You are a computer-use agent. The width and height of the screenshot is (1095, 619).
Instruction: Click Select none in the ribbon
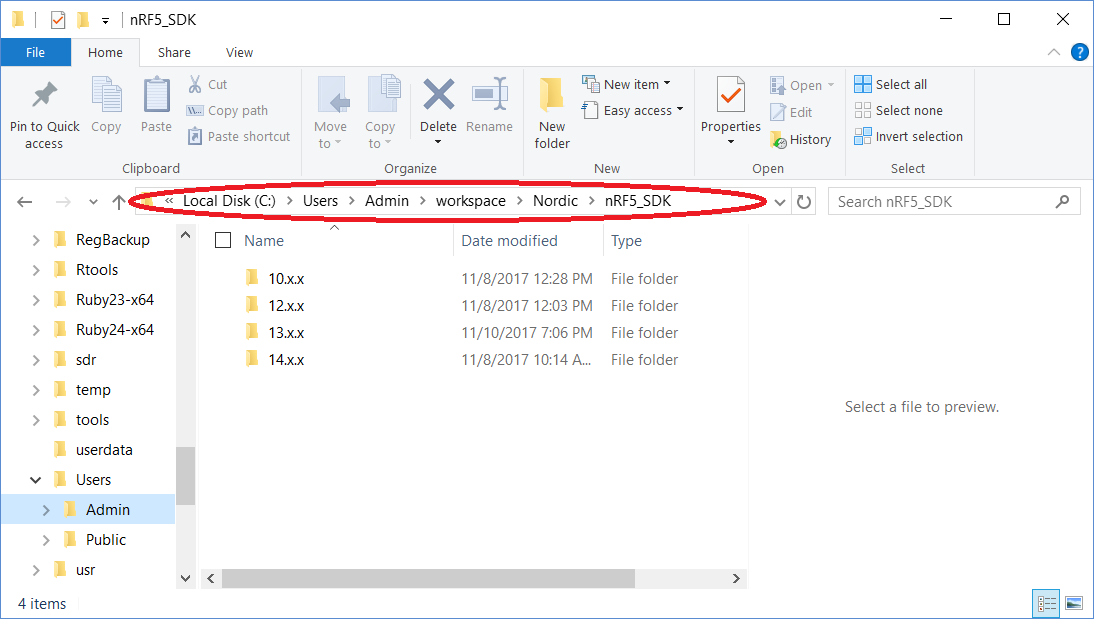[x=899, y=110]
